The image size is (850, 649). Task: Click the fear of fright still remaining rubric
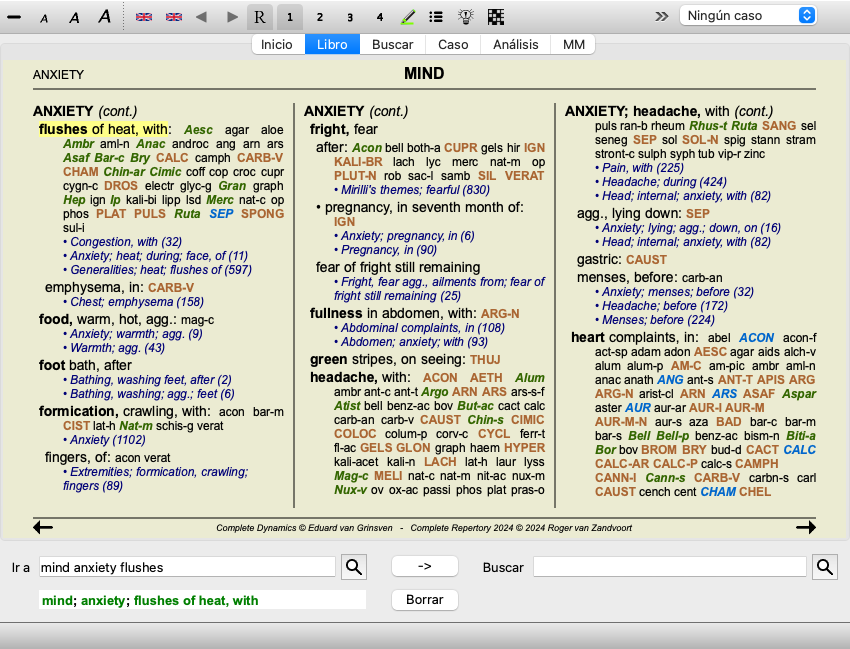[398, 267]
